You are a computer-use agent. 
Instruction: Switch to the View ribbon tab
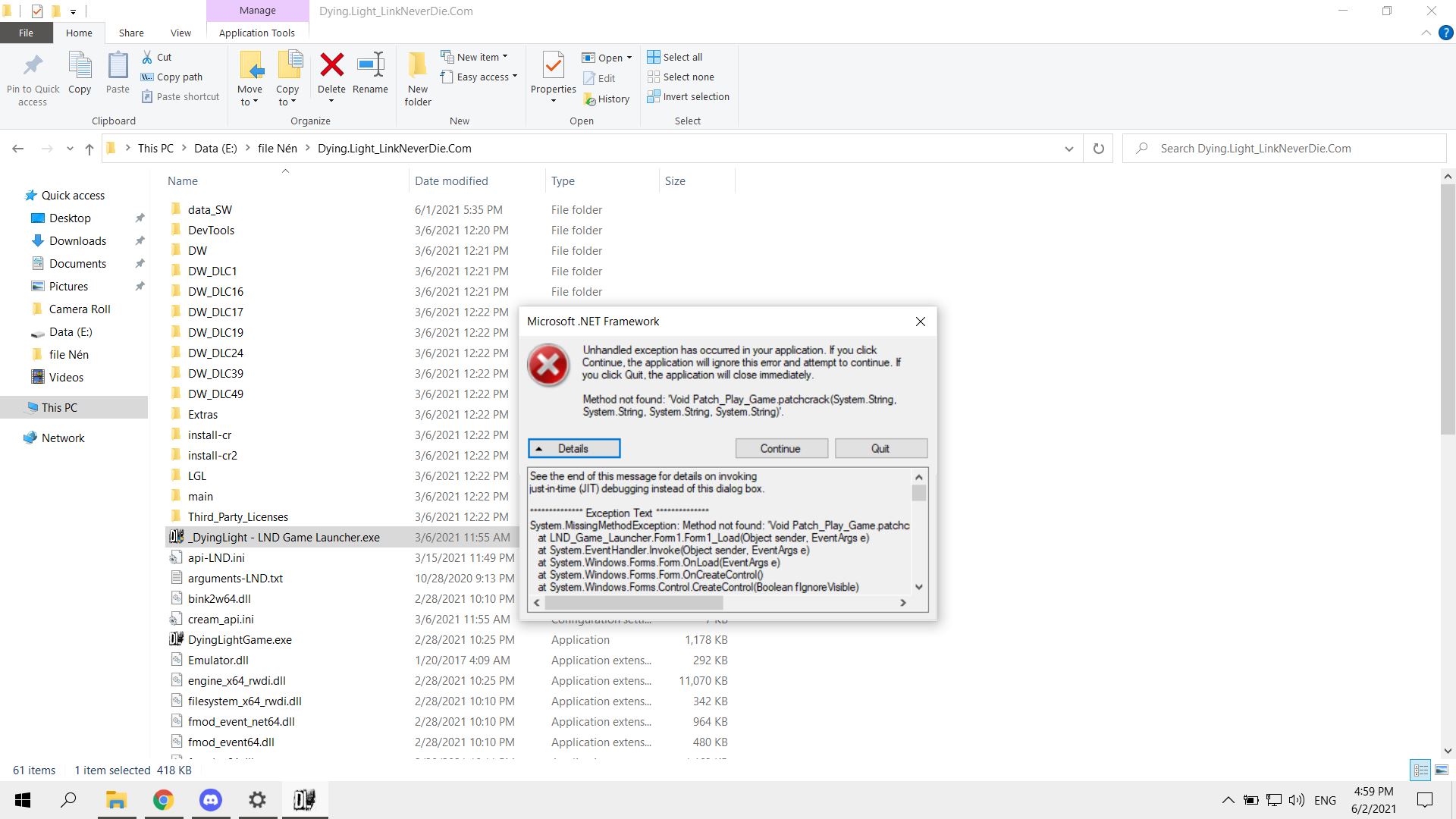(180, 33)
